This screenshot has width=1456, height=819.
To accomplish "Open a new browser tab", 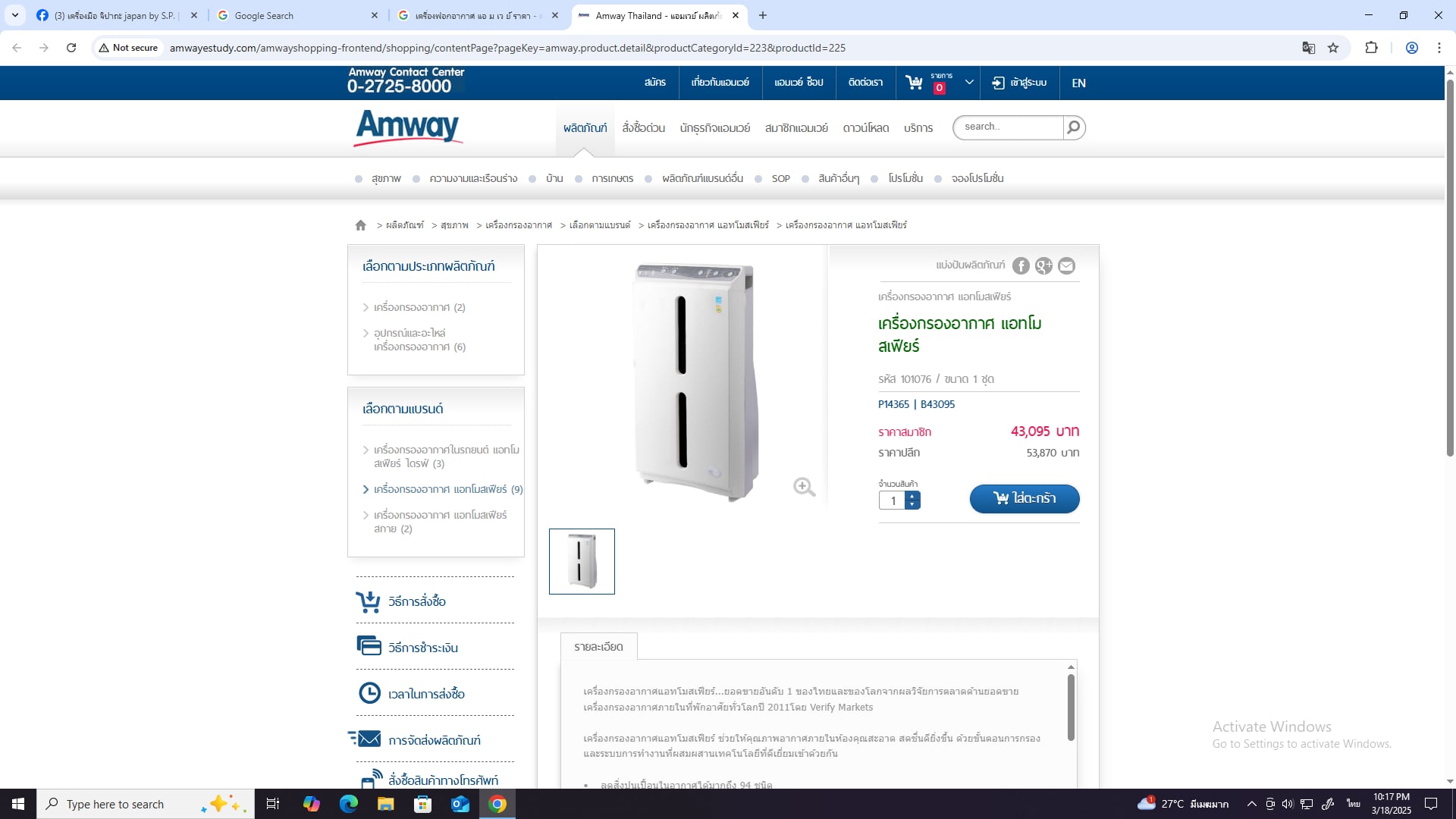I will 763,15.
